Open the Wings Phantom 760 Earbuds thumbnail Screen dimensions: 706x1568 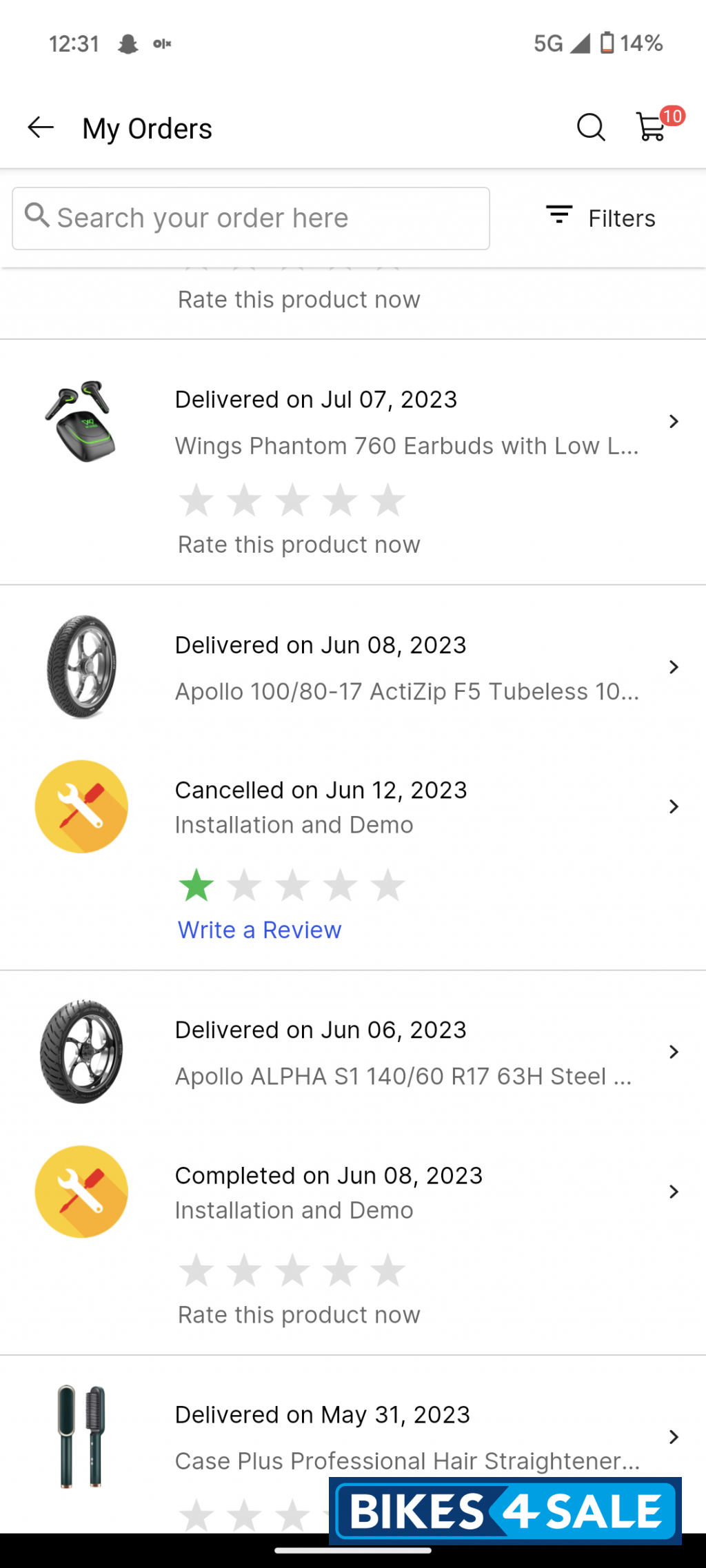tap(81, 421)
